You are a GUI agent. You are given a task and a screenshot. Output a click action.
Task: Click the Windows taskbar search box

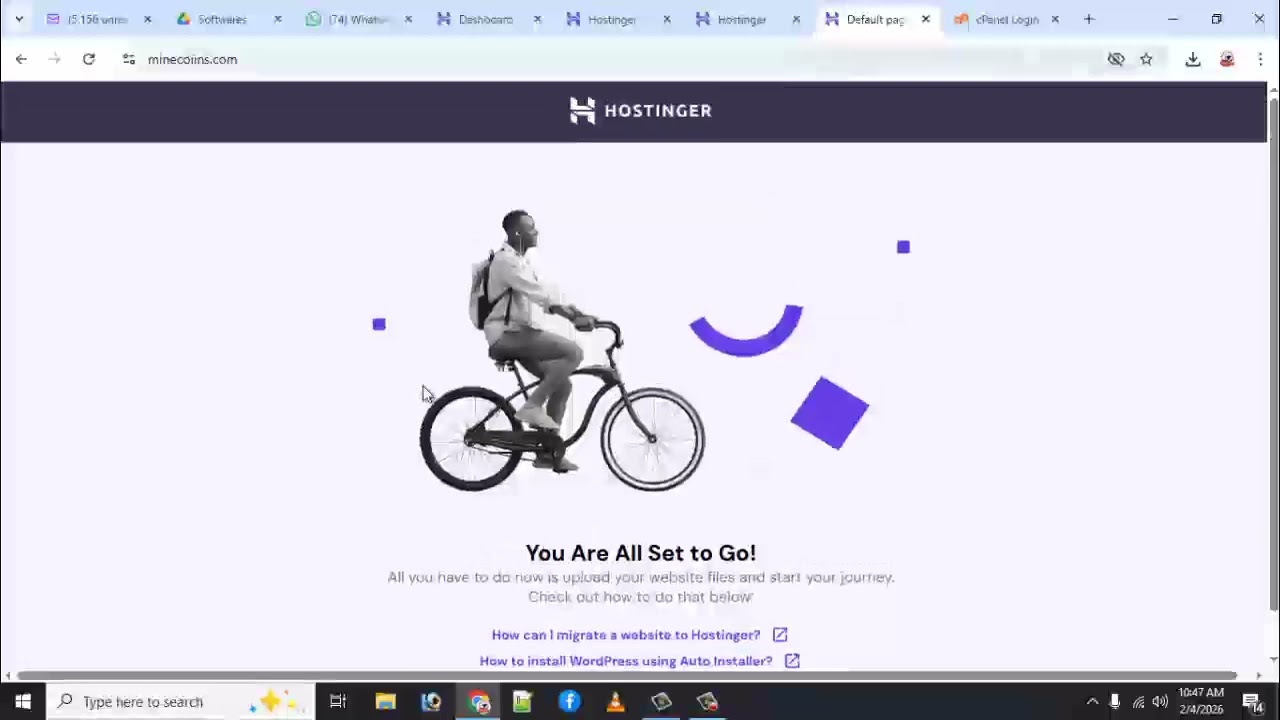[x=180, y=701]
